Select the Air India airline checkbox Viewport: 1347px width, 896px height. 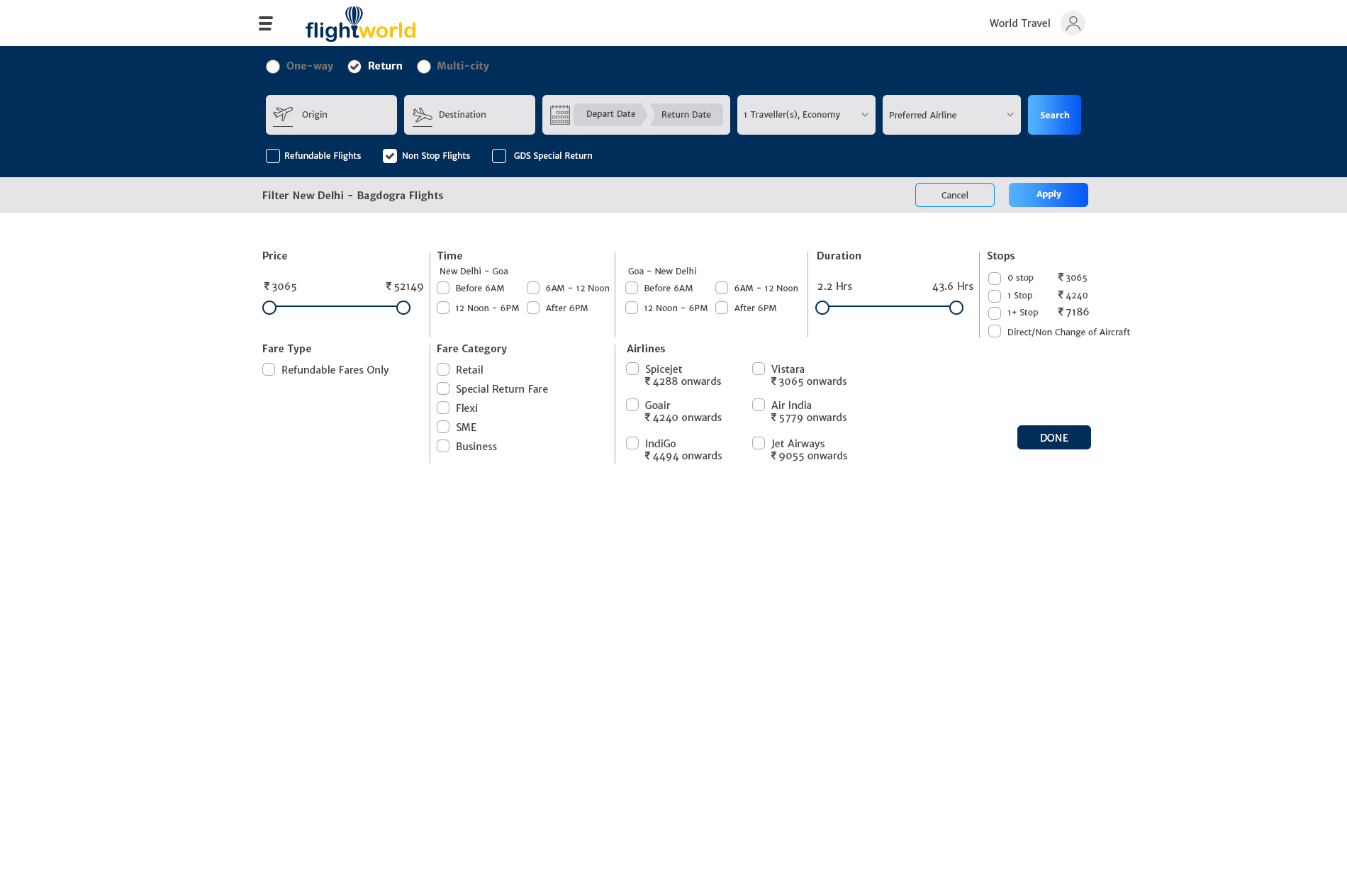coord(759,405)
